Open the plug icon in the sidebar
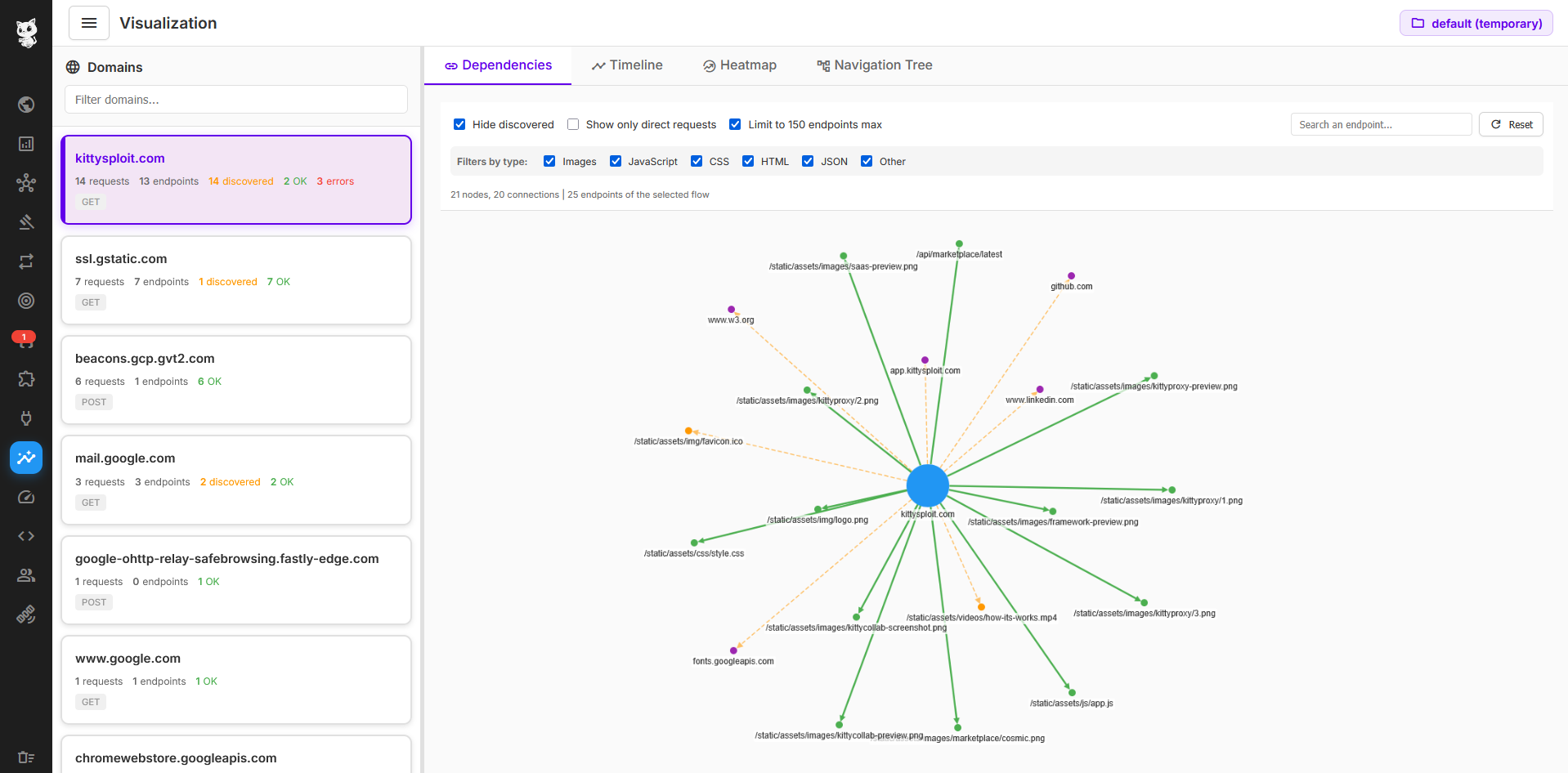The height and width of the screenshot is (773, 1568). click(x=26, y=418)
